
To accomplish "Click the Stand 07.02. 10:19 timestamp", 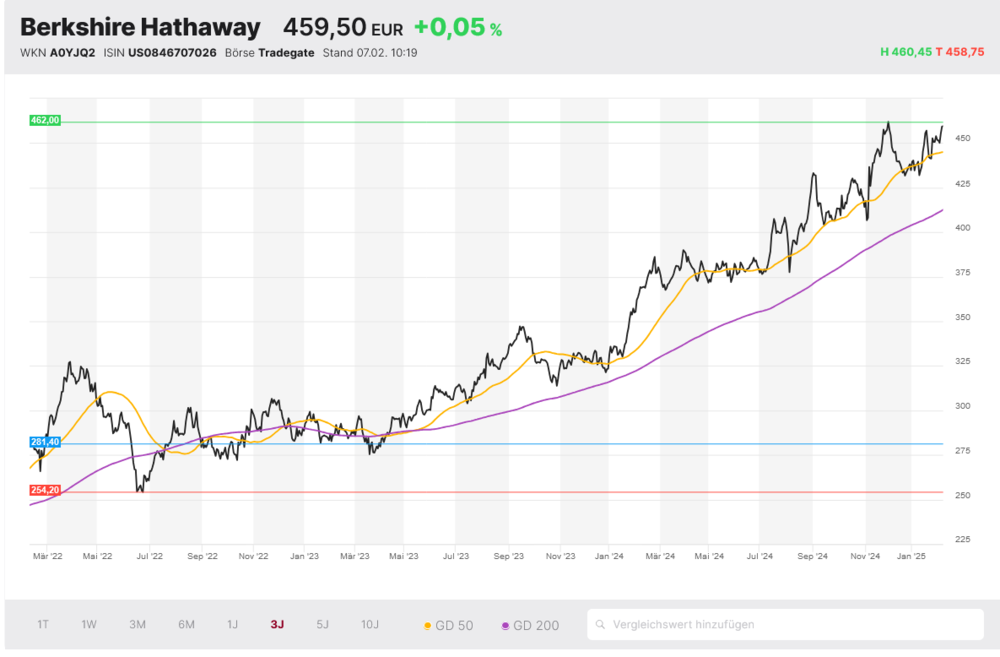I will [x=370, y=53].
